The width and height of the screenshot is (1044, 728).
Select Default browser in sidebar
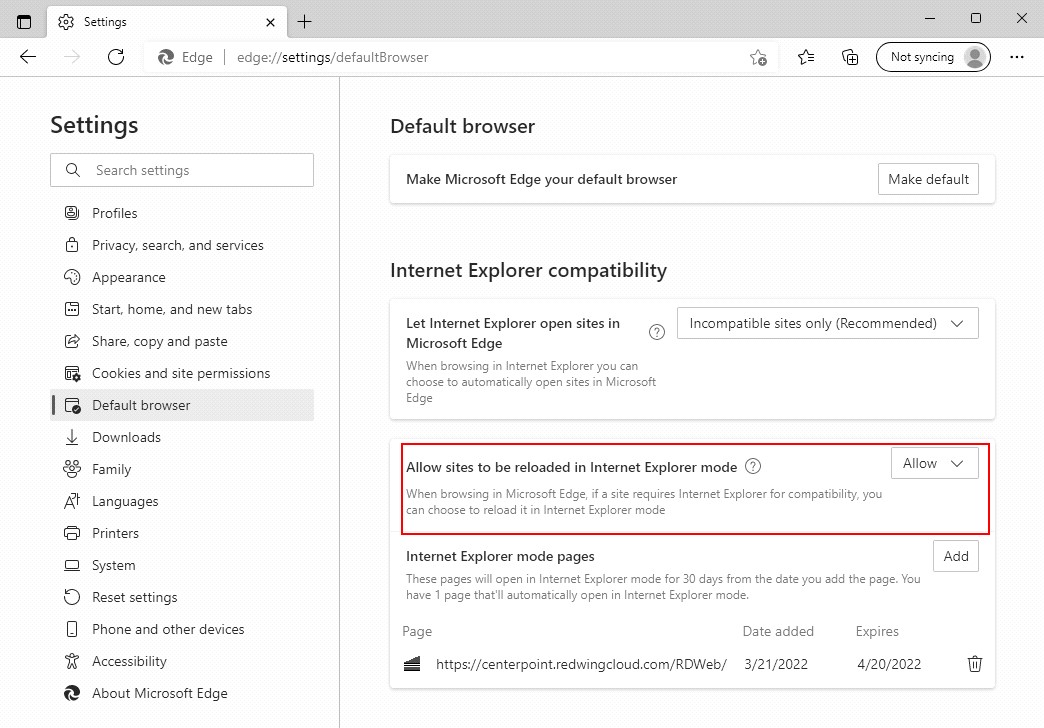pyautogui.click(x=182, y=405)
